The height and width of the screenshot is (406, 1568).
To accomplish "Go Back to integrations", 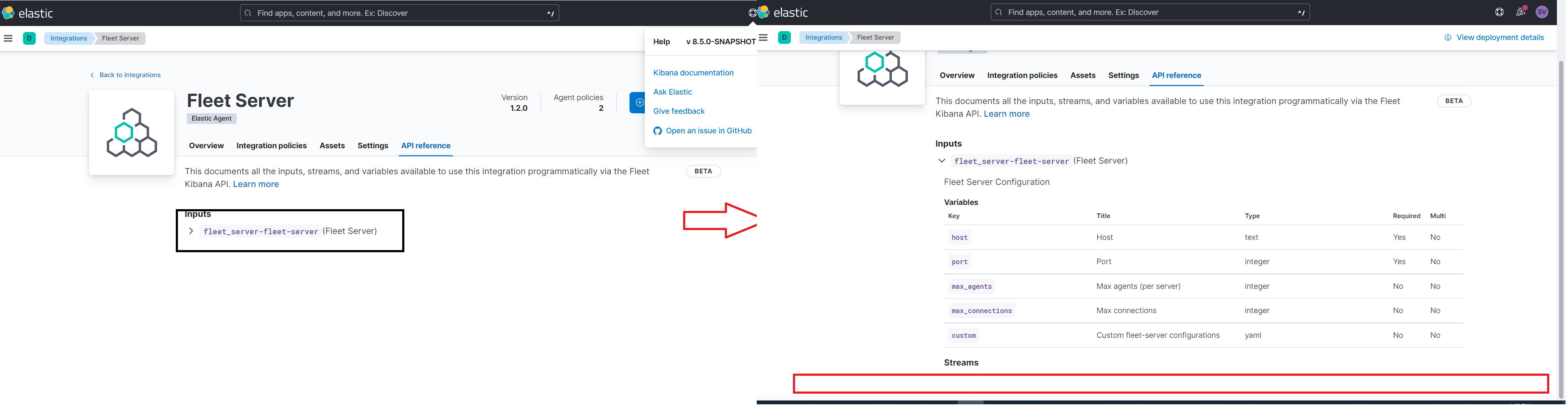I will pos(126,75).
